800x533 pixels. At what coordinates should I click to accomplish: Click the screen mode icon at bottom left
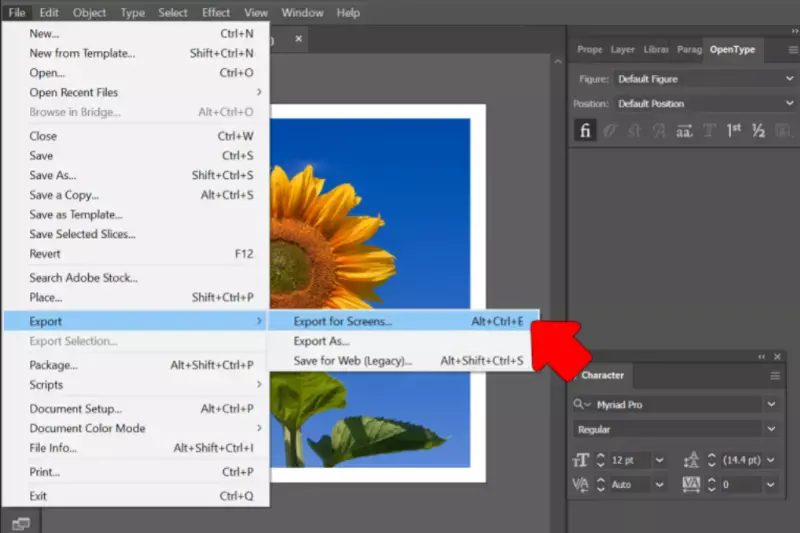point(21,523)
